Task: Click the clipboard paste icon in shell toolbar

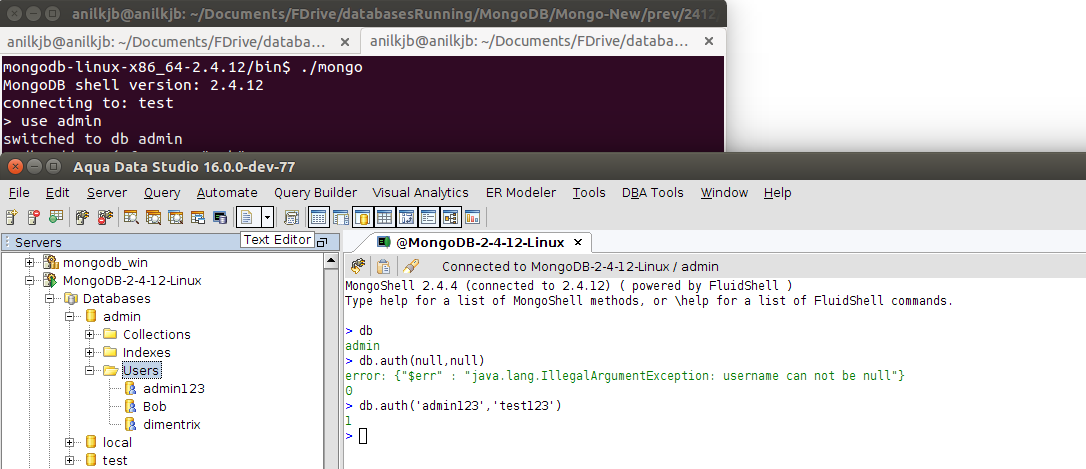Action: point(383,266)
